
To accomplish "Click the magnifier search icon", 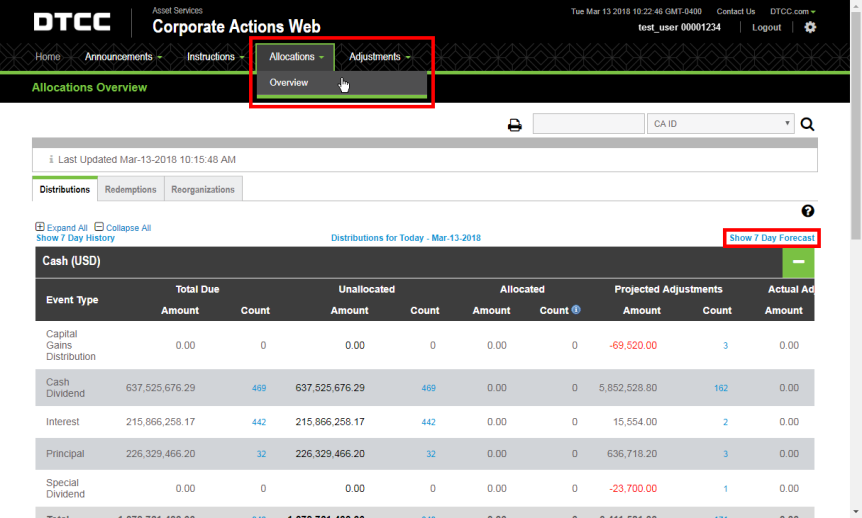I will point(807,124).
